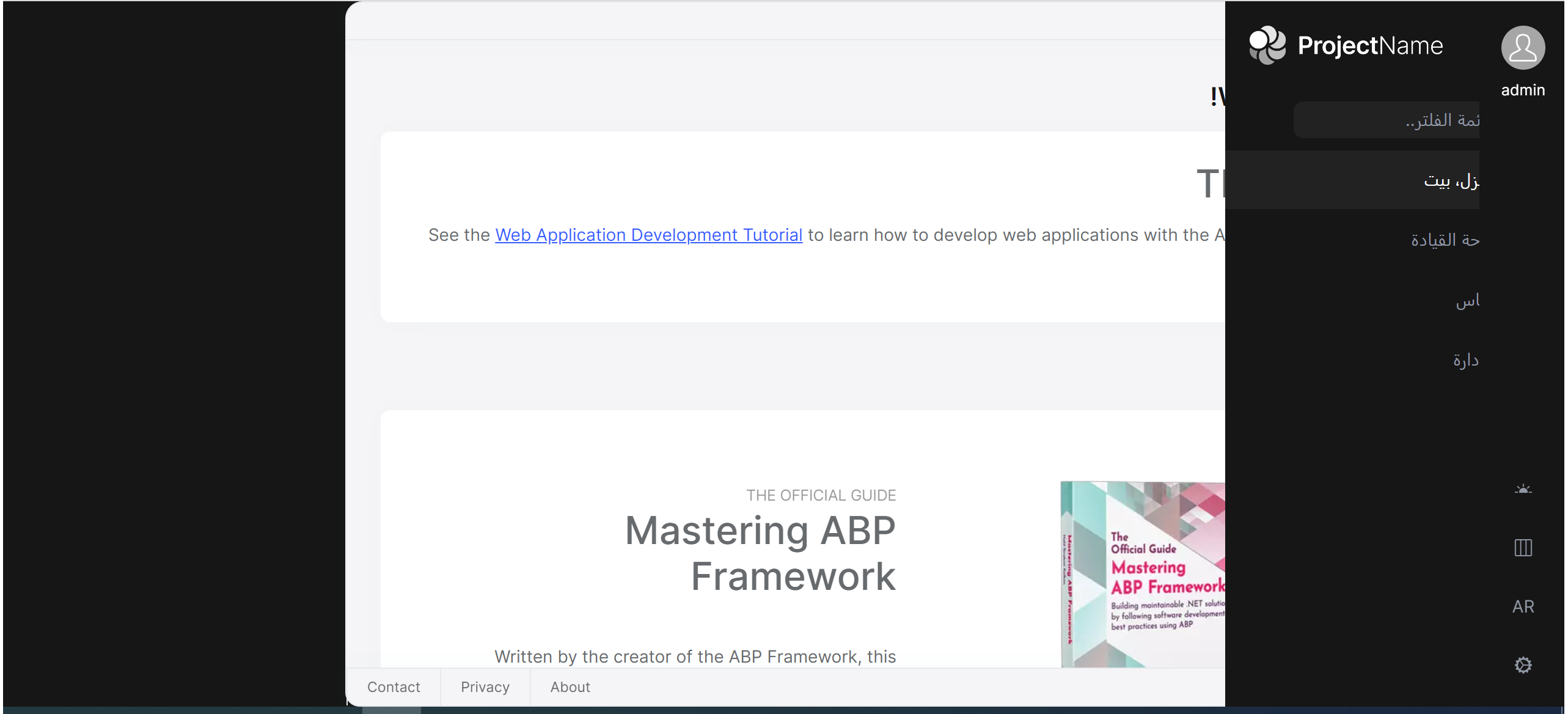Click the layout columns icon
The width and height of the screenshot is (1568, 714).
pos(1522,548)
